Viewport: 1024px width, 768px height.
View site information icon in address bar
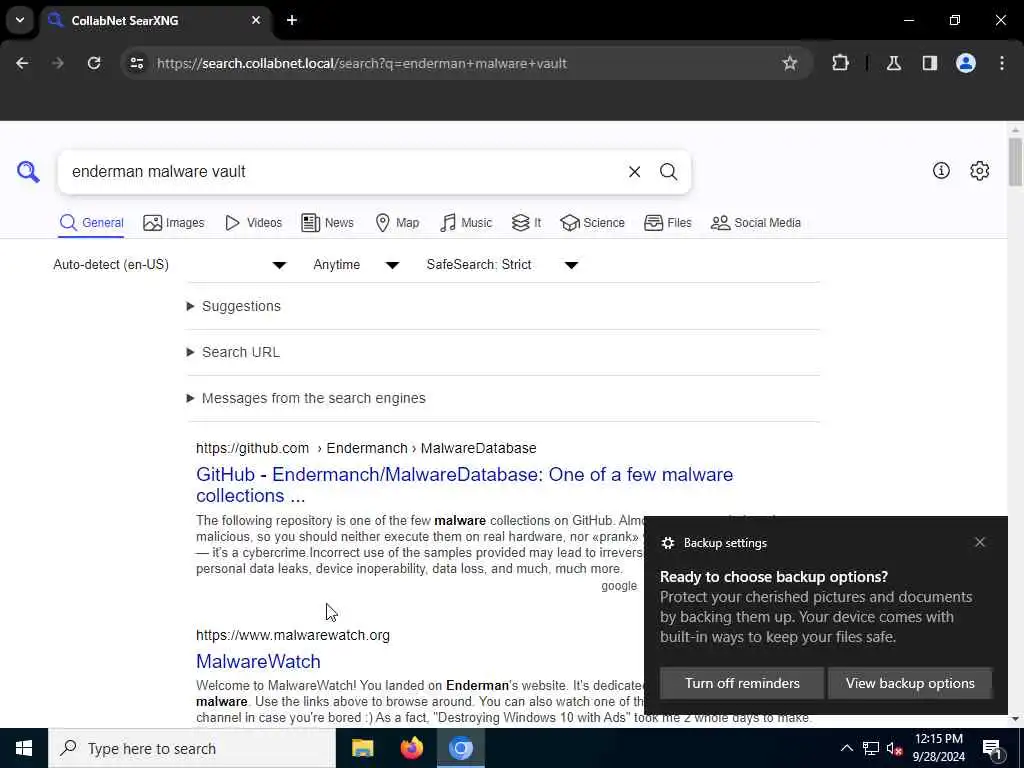pyautogui.click(x=136, y=63)
